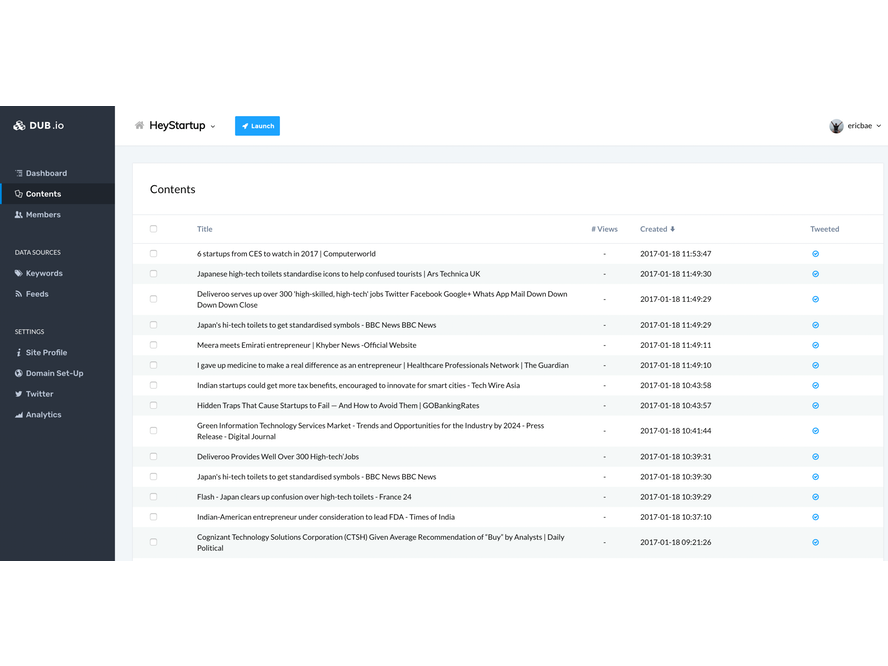Click tweeted check icon for Ars Technica UK row
Image resolution: width=888 pixels, height=666 pixels.
click(x=816, y=274)
